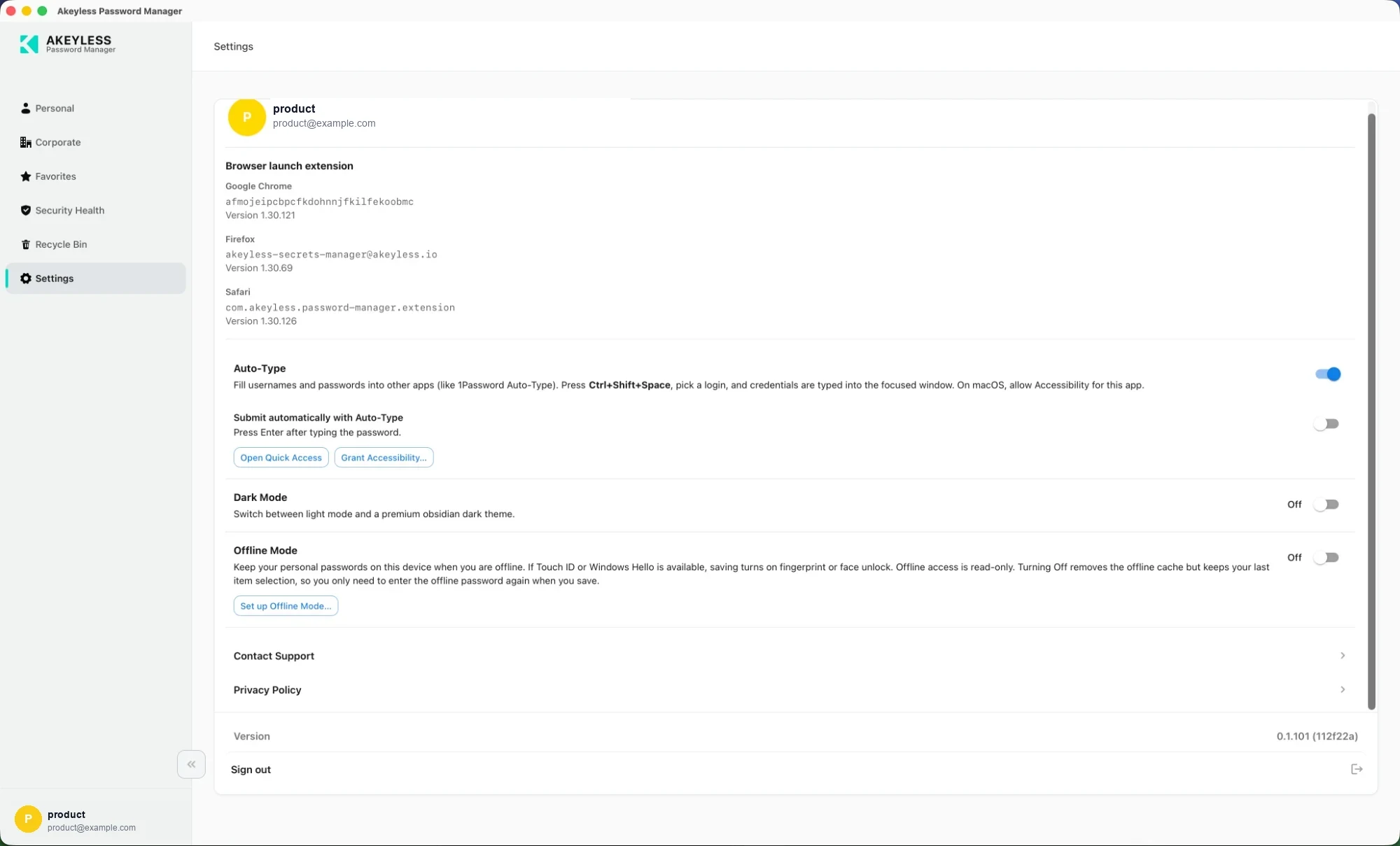This screenshot has width=1400, height=846.
Task: Click the Grant Accessibility... button
Action: [x=384, y=458]
